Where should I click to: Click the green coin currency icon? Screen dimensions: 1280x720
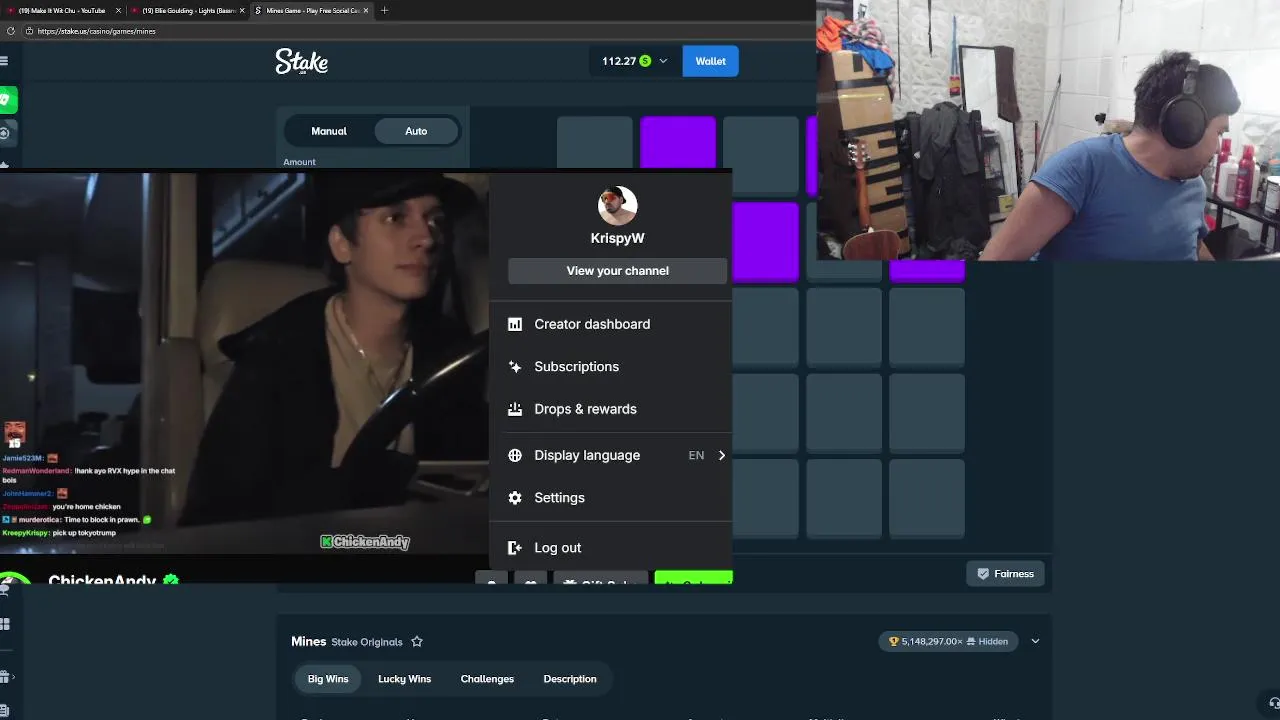tap(645, 61)
